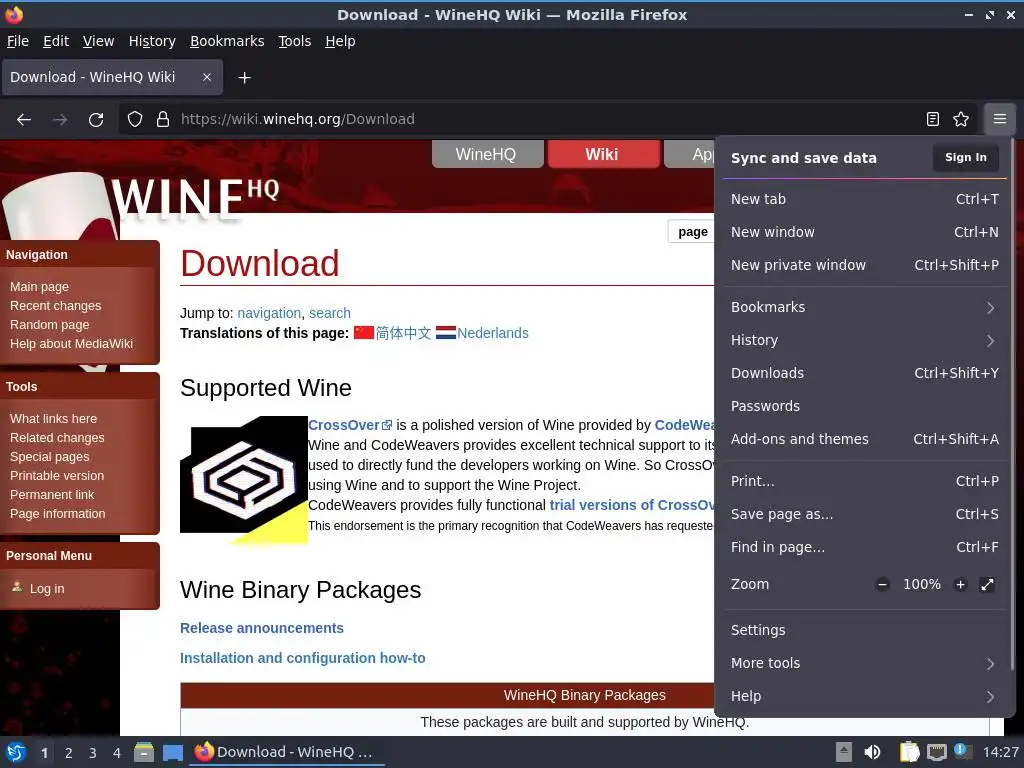1024x768 pixels.
Task: Open Settings from the menu
Action: coord(863,630)
